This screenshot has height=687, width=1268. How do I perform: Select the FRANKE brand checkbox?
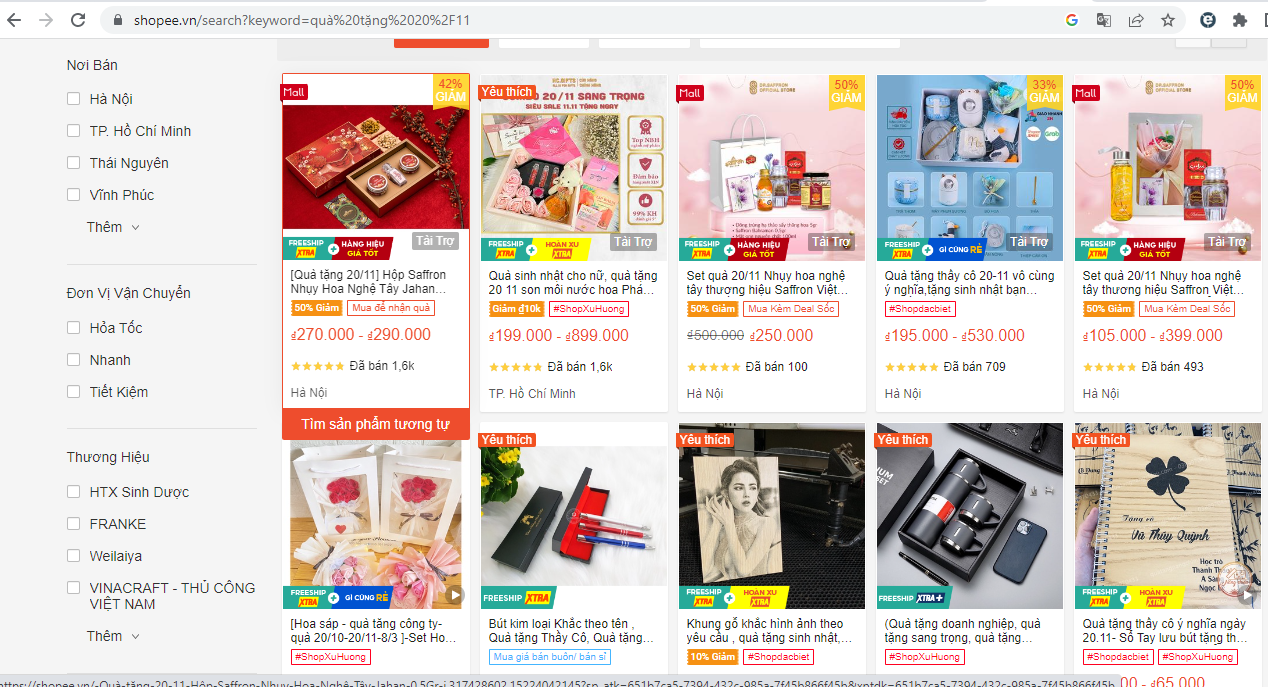click(x=73, y=524)
